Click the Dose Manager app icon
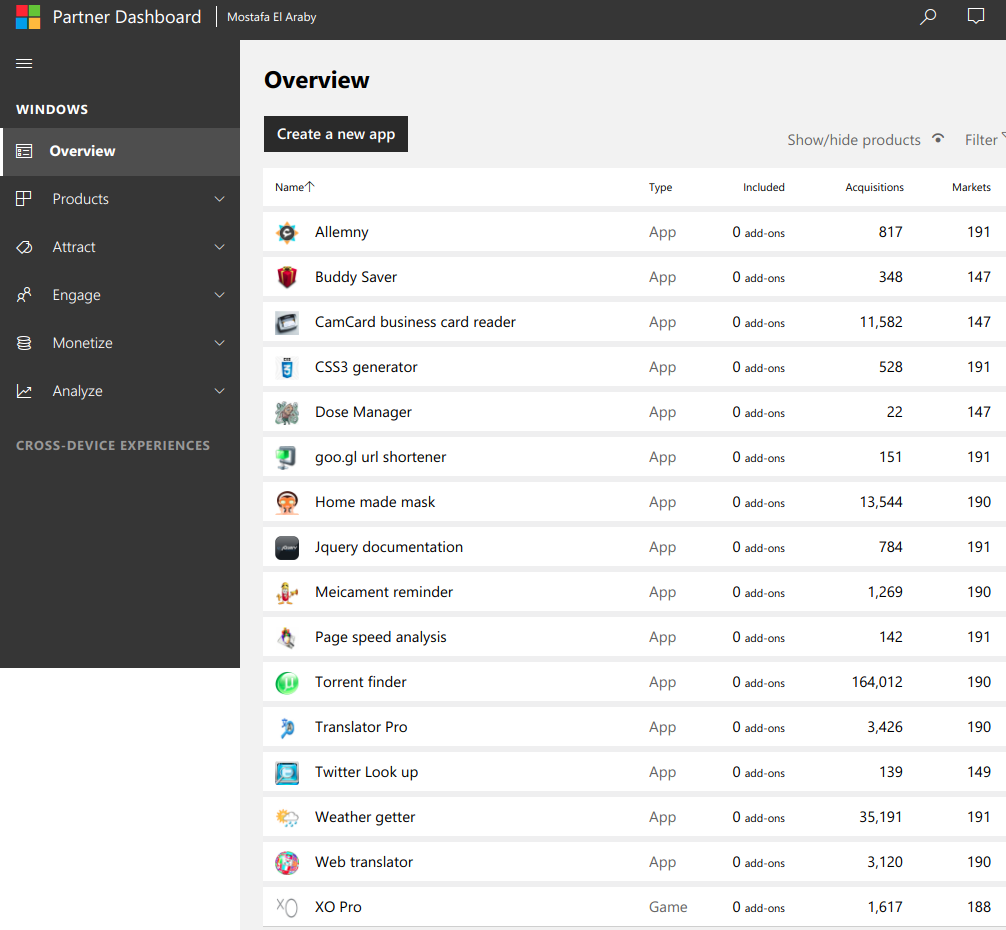The image size is (1006, 930). click(x=287, y=412)
